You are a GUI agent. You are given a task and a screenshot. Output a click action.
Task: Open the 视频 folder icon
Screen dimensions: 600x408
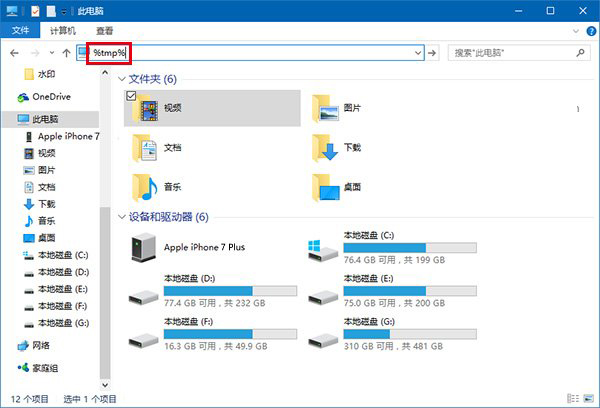pos(146,107)
